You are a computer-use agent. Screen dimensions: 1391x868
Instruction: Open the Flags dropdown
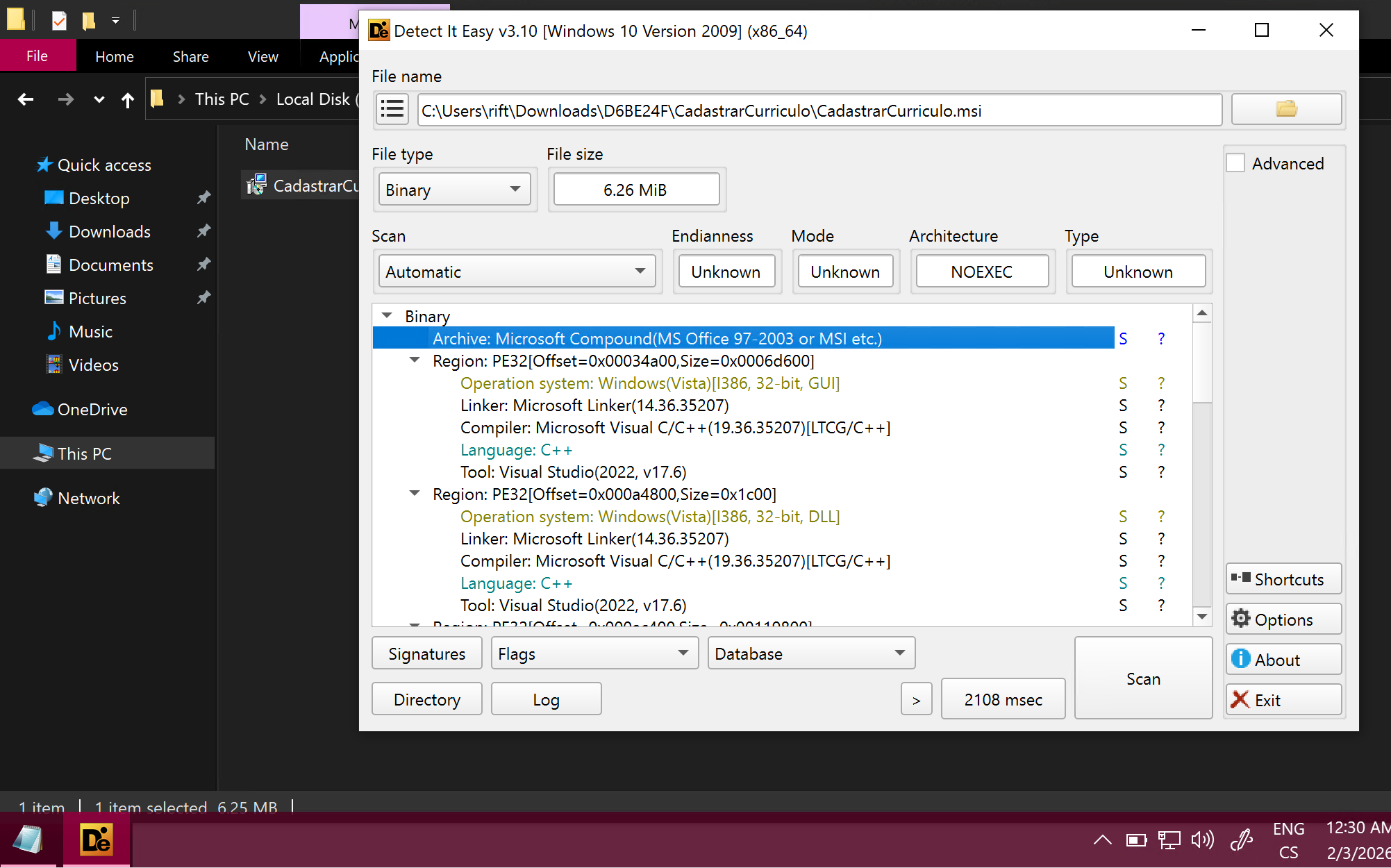click(594, 653)
